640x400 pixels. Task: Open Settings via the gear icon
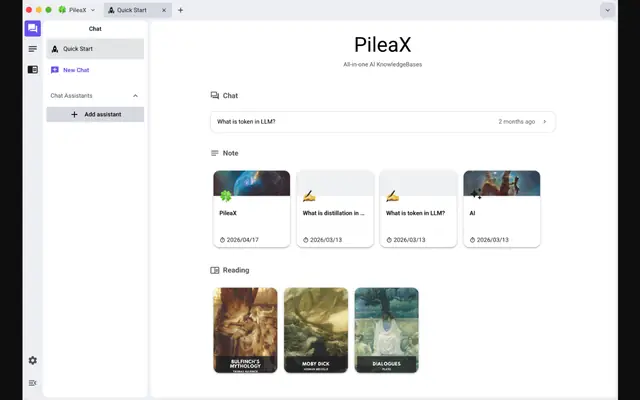coord(33,360)
